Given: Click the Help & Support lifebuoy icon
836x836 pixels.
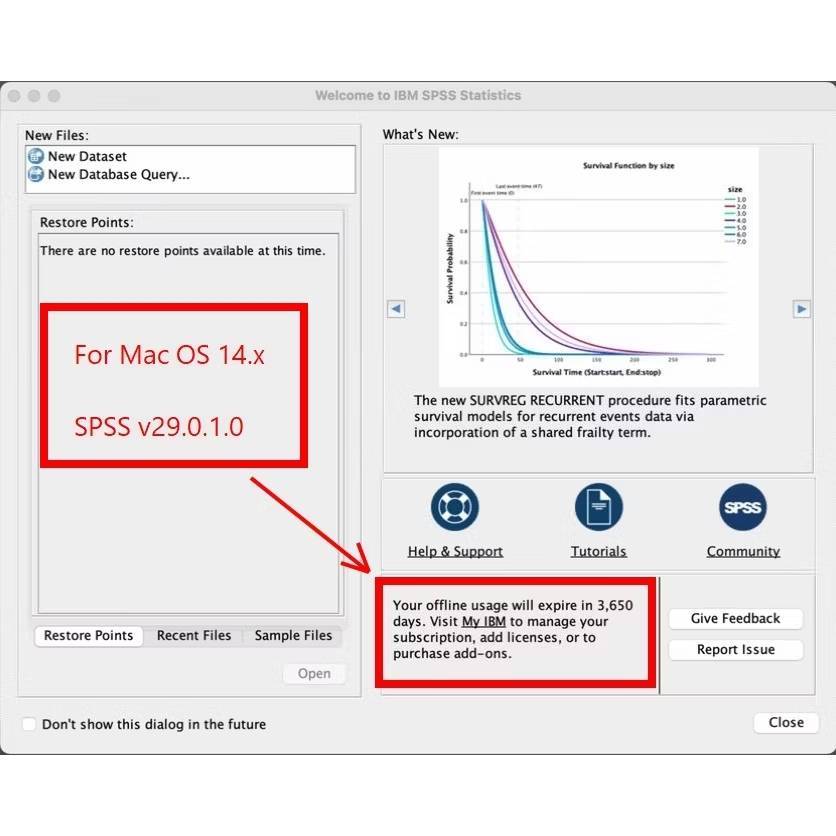Looking at the screenshot, I should 455,507.
